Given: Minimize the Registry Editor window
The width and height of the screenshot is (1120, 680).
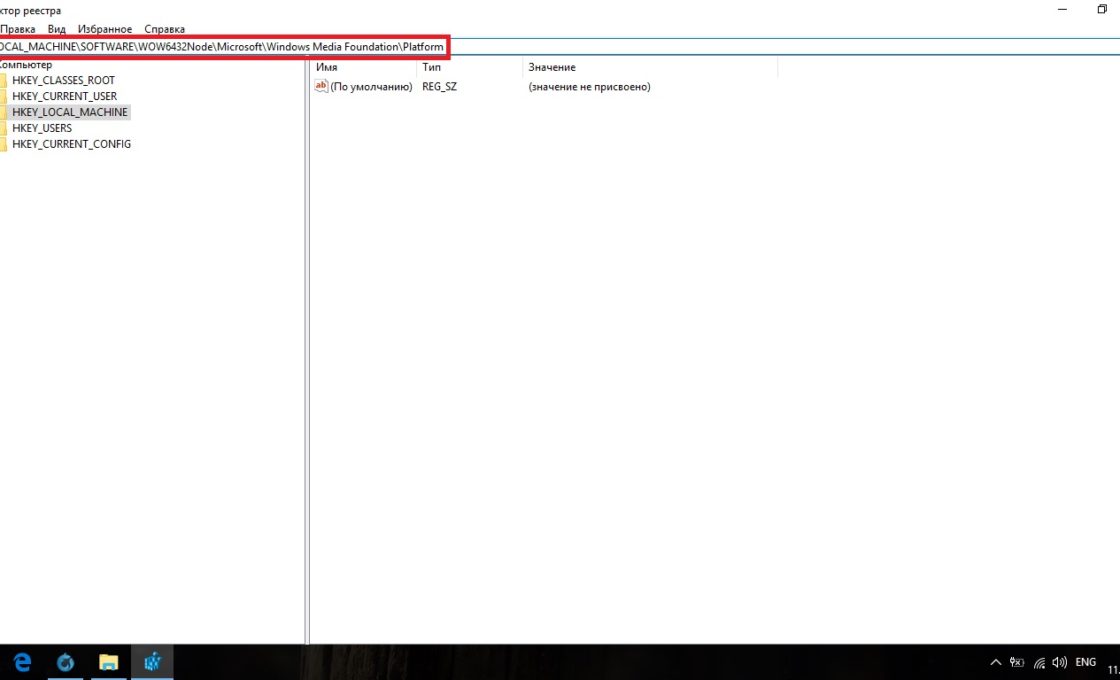Looking at the screenshot, I should point(1063,9).
